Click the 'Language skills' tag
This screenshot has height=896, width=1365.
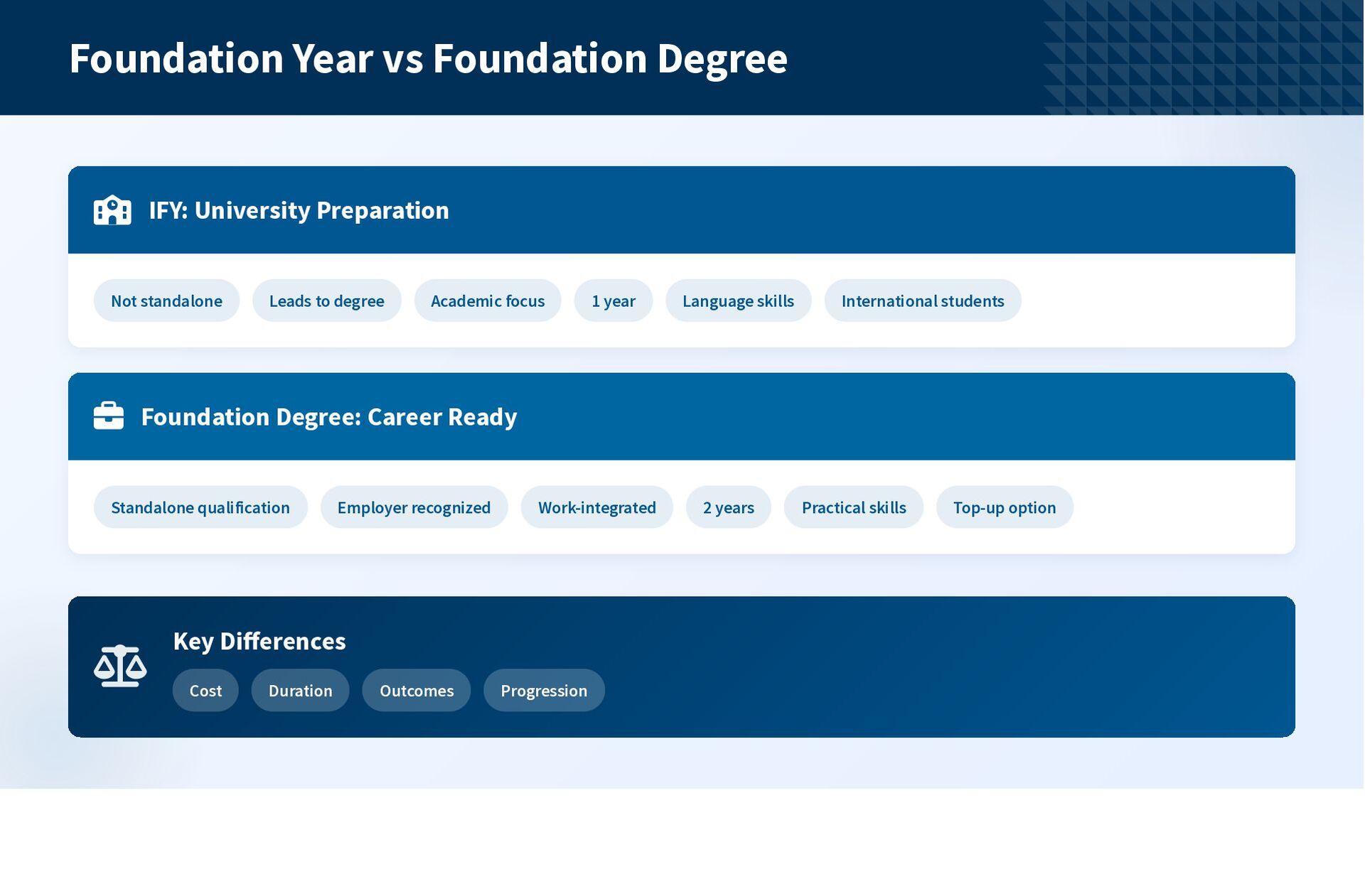(738, 301)
